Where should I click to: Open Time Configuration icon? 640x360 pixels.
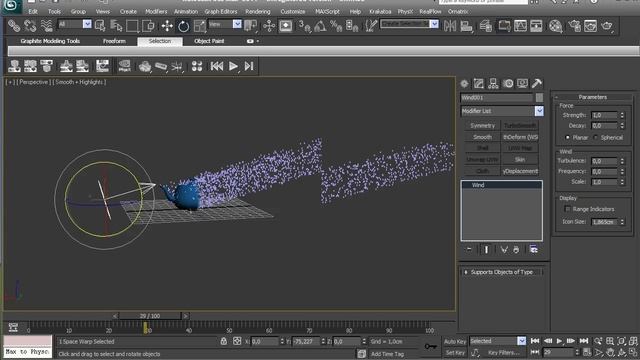[587, 352]
